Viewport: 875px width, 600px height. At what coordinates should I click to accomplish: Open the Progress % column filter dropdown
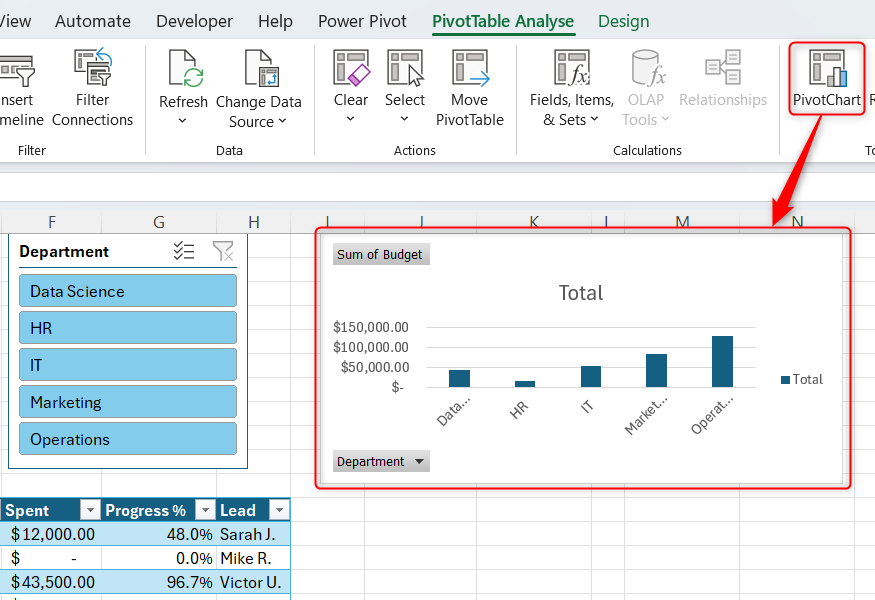click(x=205, y=510)
